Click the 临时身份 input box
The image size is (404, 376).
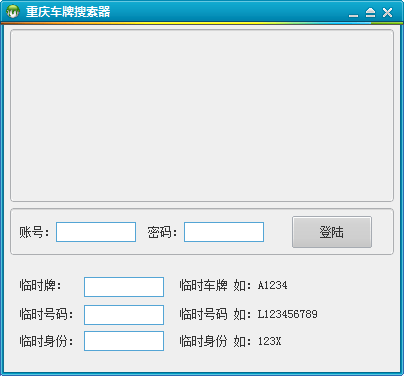(x=124, y=341)
